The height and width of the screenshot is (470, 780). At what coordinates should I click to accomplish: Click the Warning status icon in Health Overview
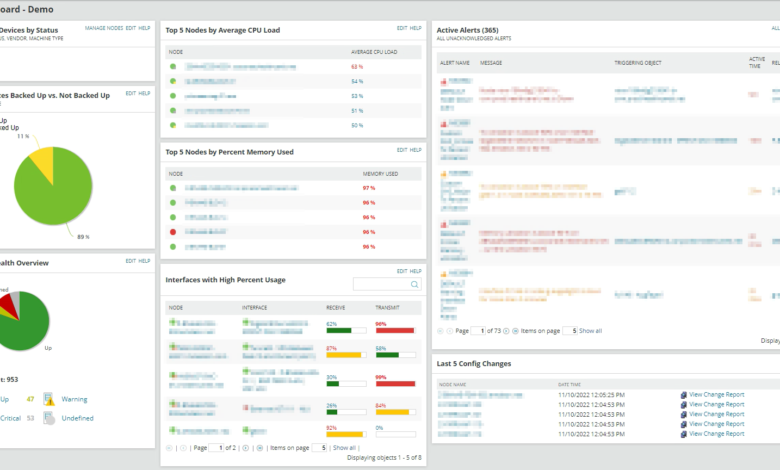pos(49,399)
